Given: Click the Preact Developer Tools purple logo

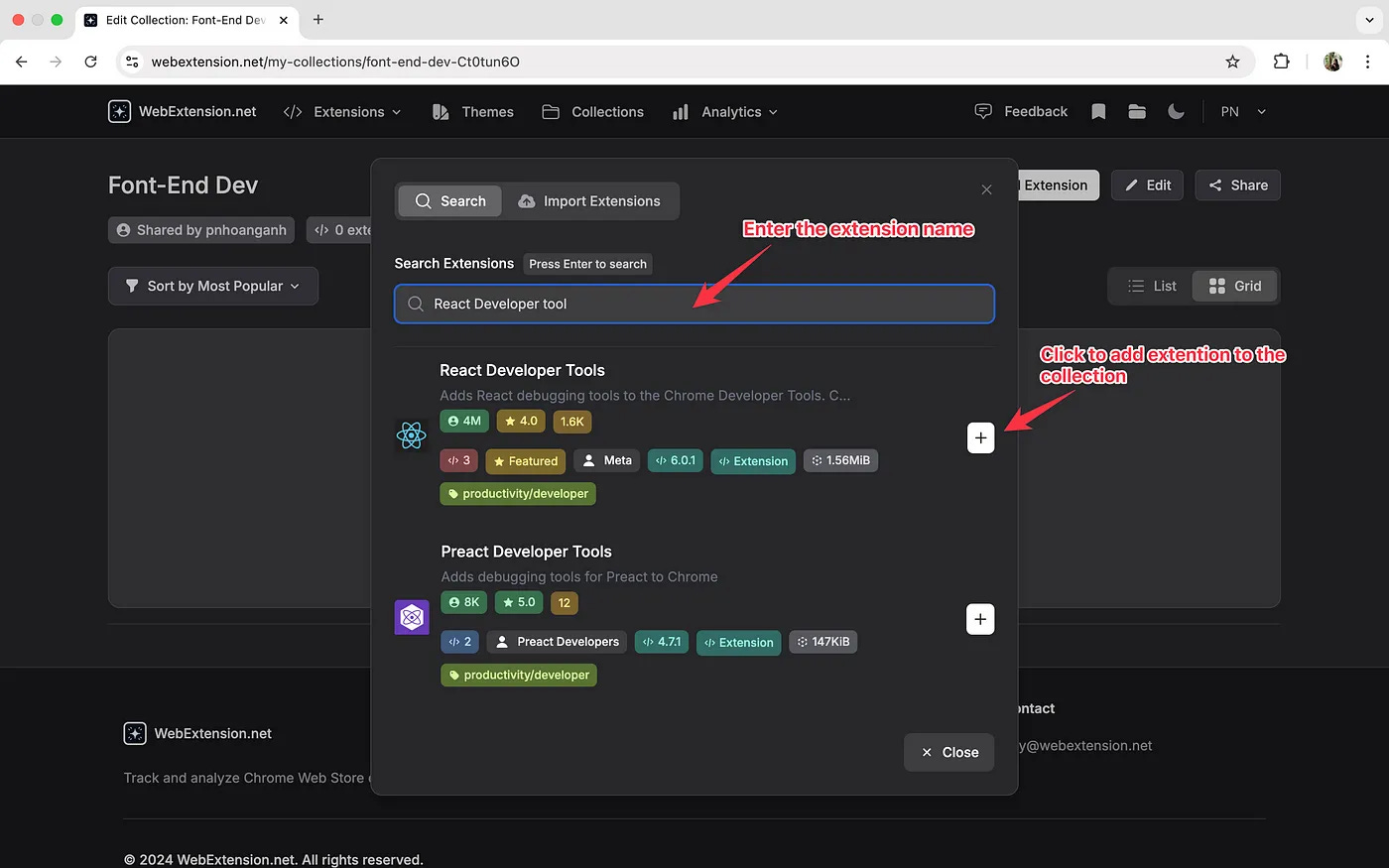Looking at the screenshot, I should [412, 617].
